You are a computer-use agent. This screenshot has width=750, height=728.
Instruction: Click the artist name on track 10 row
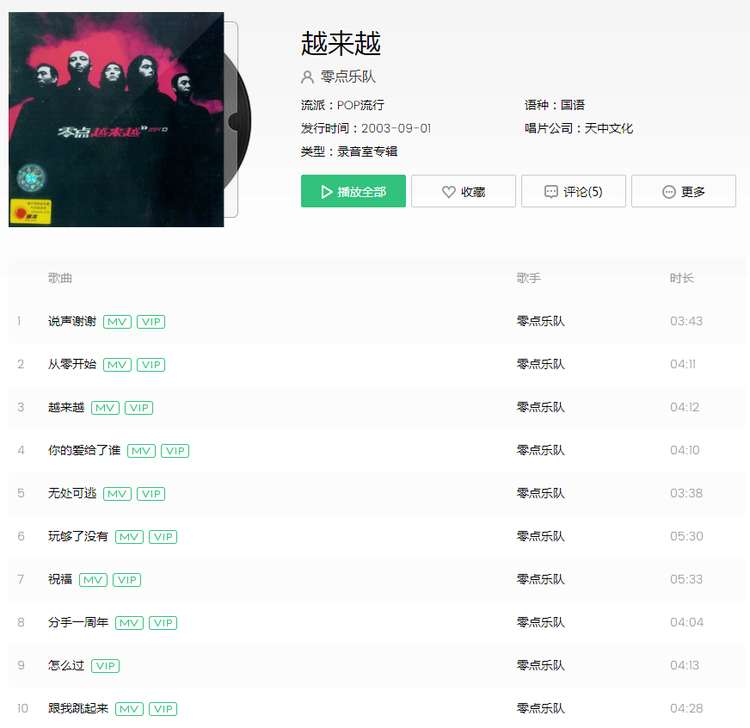pyautogui.click(x=540, y=708)
